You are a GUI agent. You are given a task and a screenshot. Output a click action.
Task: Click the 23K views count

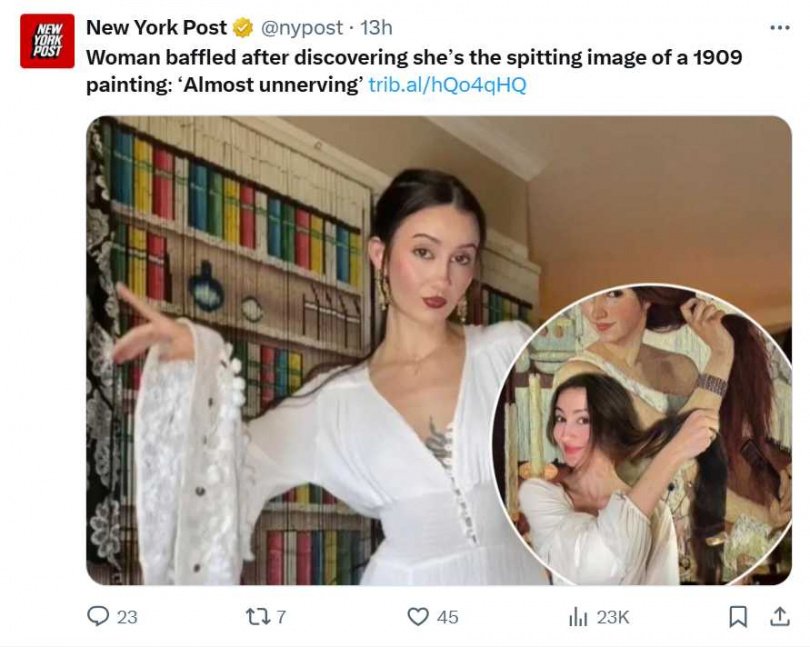(613, 617)
